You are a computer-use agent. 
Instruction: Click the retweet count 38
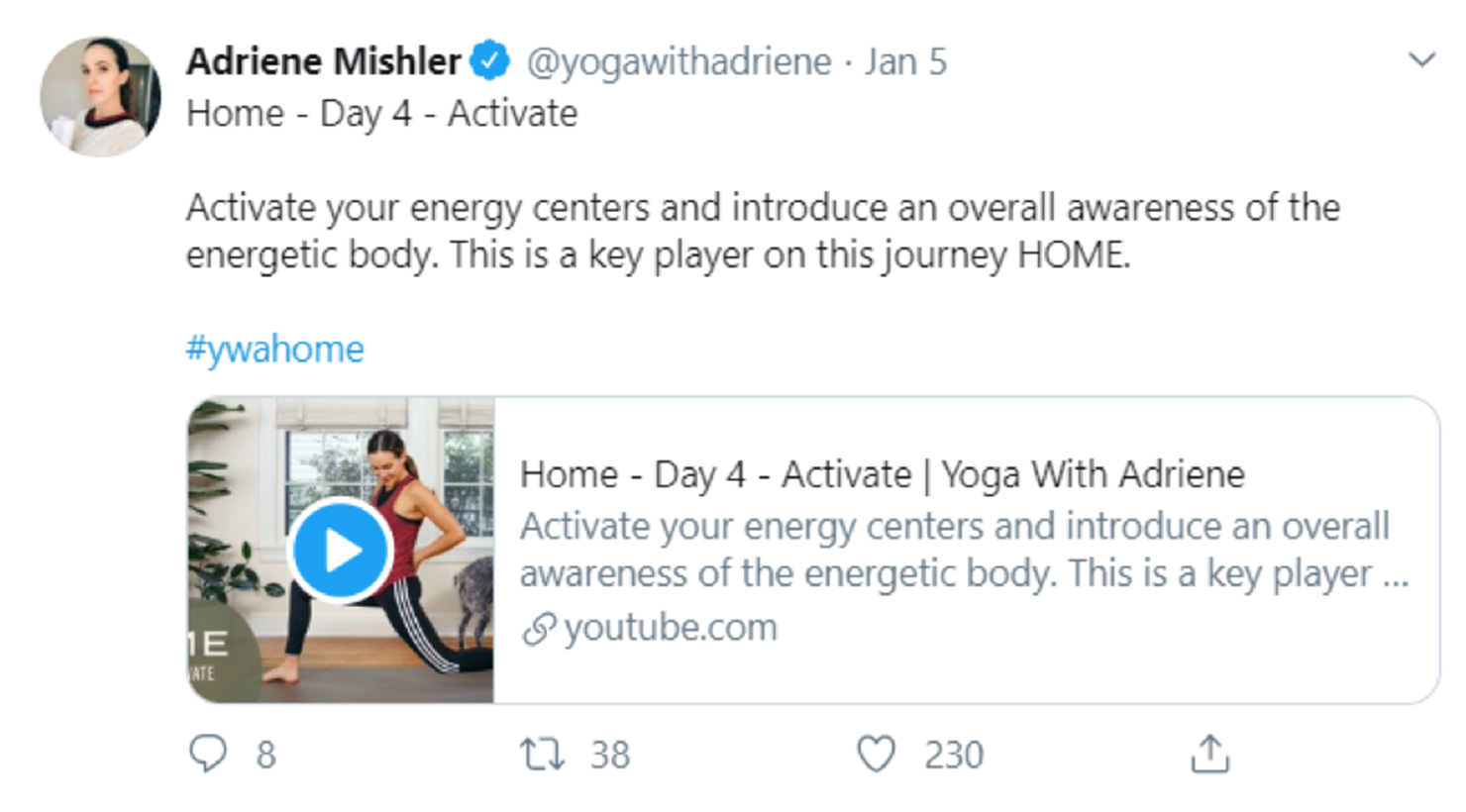(610, 755)
